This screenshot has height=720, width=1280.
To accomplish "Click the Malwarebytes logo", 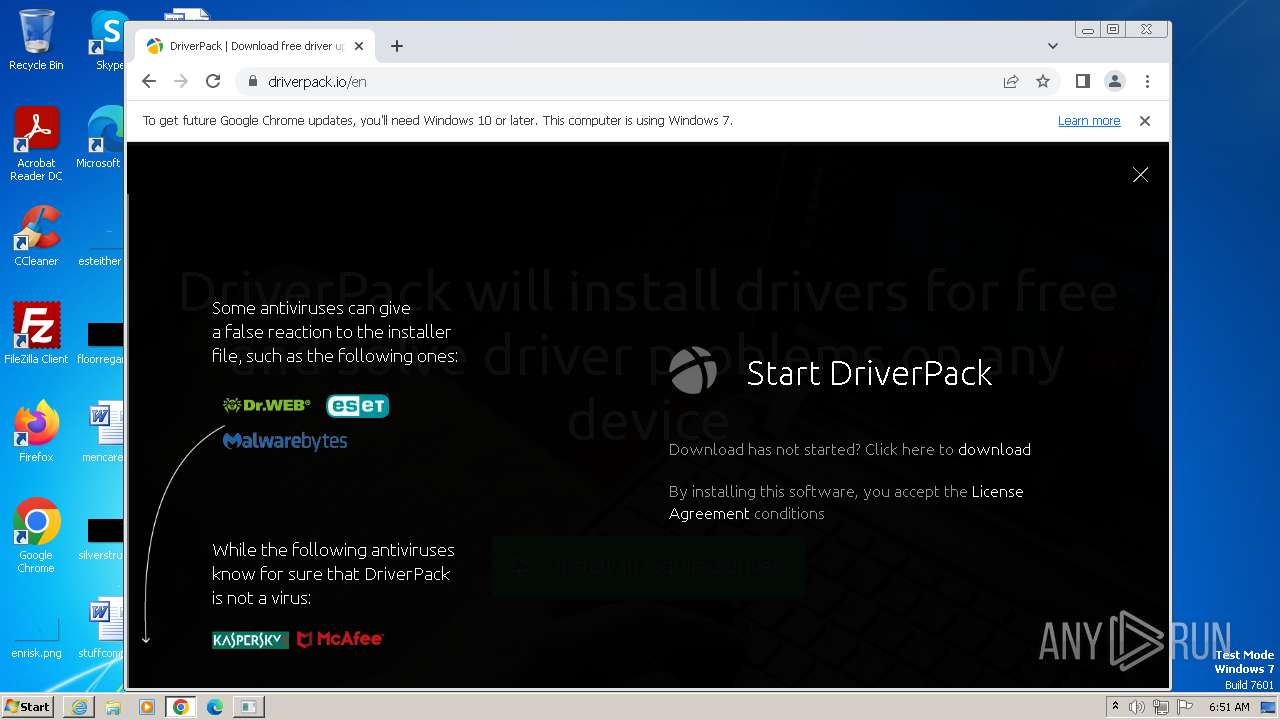I will (285, 441).
